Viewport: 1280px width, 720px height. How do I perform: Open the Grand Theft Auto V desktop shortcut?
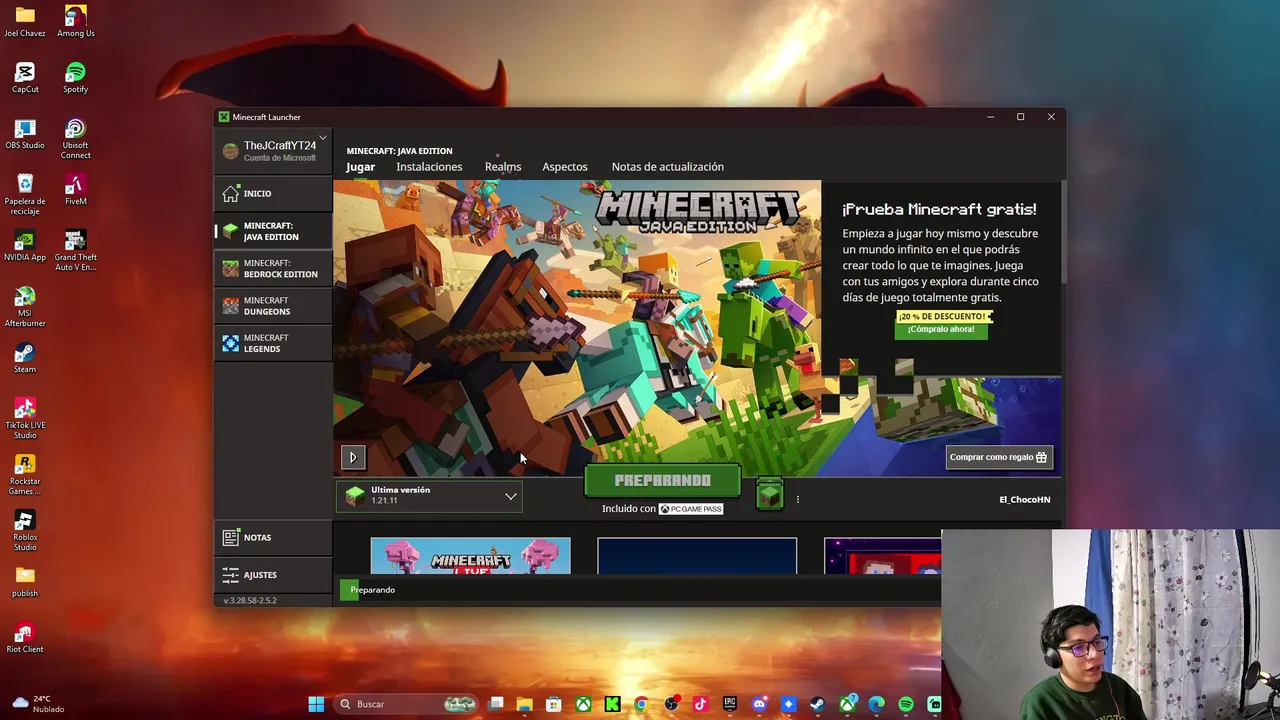[x=76, y=250]
